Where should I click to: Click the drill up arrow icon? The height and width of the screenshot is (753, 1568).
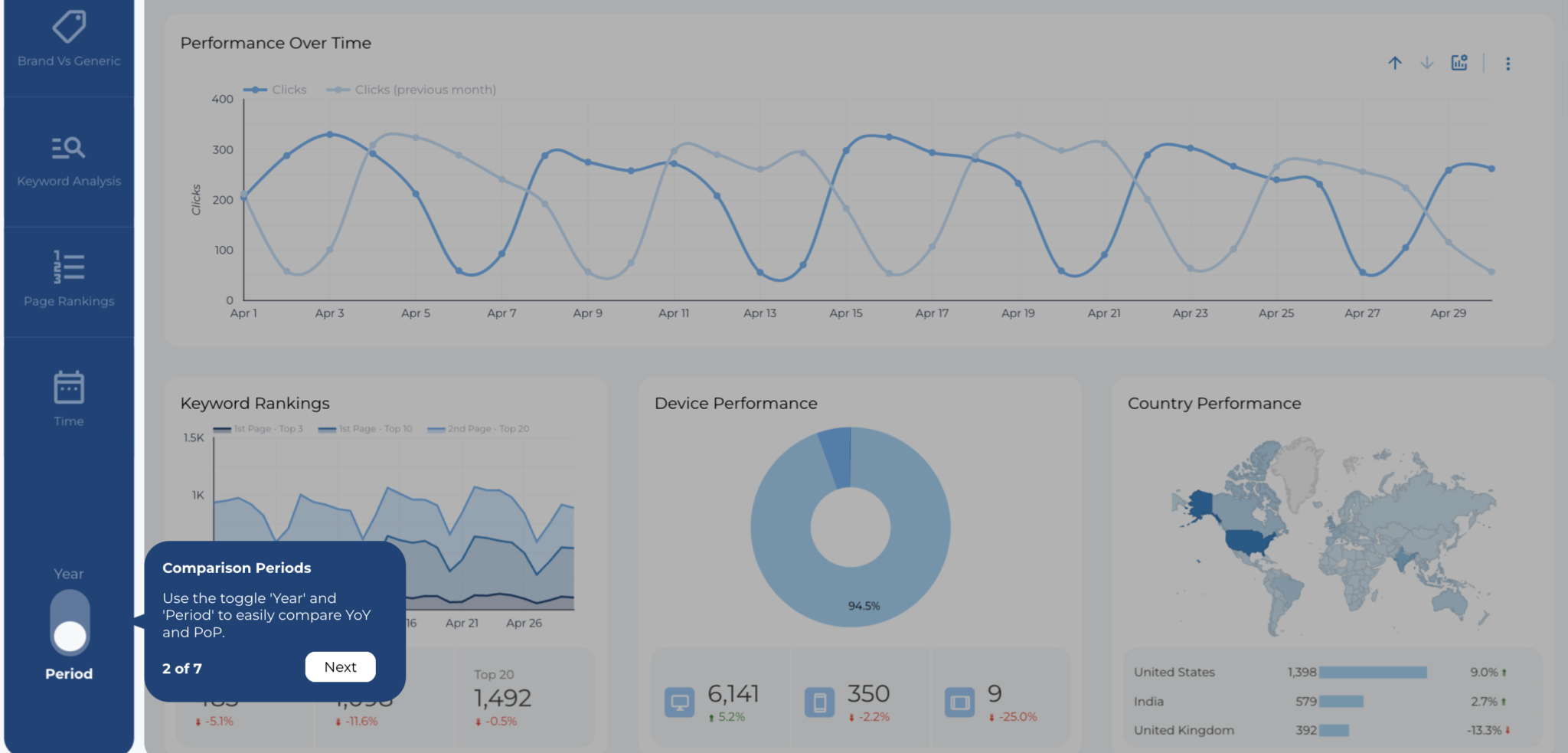(x=1395, y=64)
